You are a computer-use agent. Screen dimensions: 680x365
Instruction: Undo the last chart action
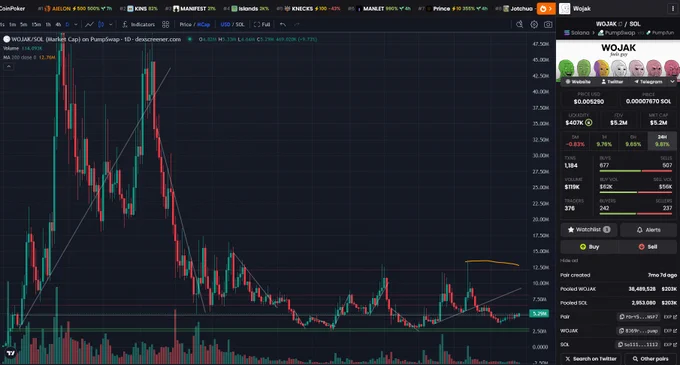coord(283,24)
